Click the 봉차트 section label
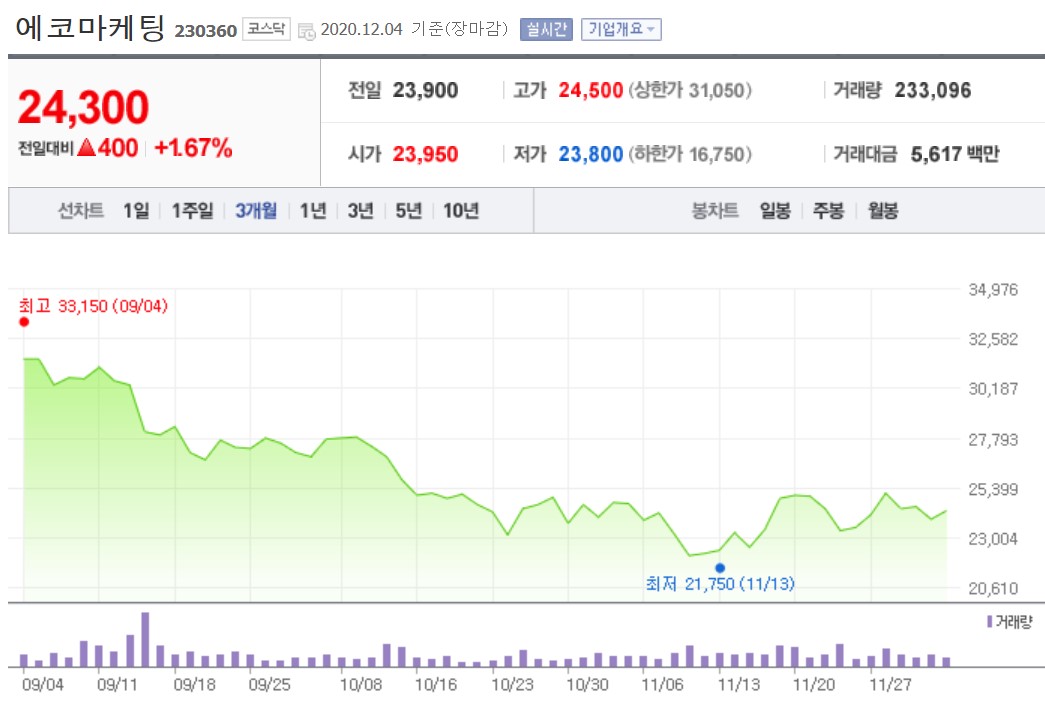This screenshot has height=705, width=1045. point(715,211)
